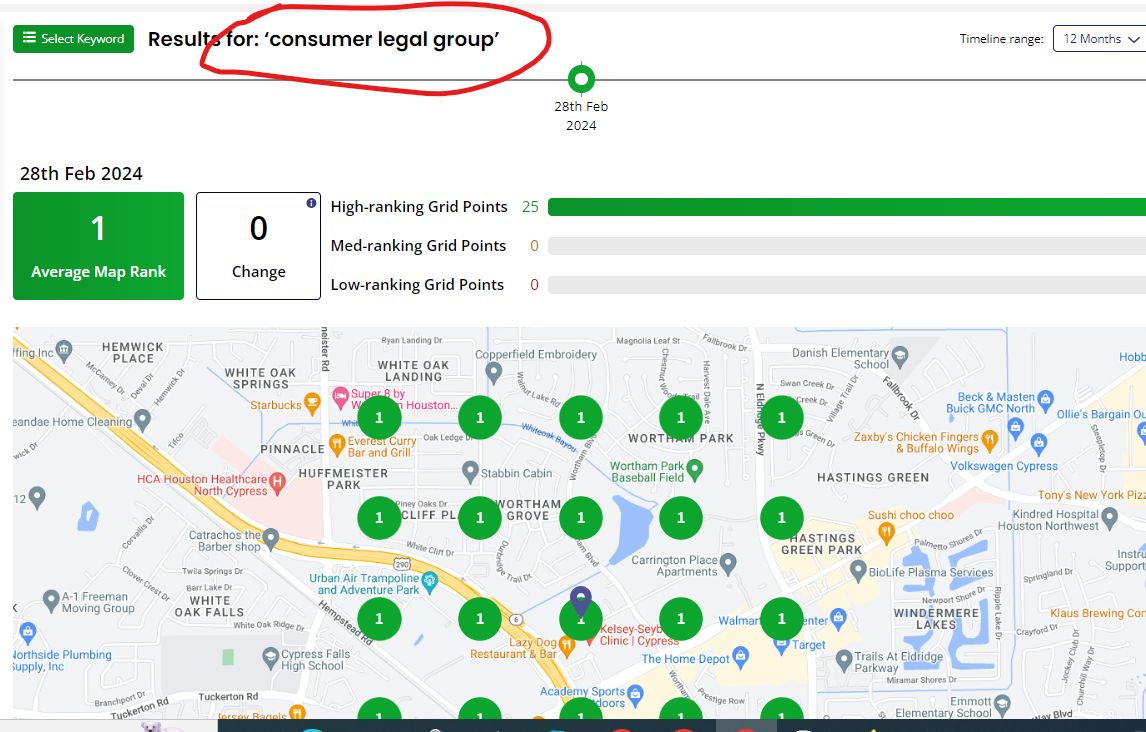Viewport: 1146px width, 732px height.
Task: Select grid point overlapping Super 8 label
Action: tap(379, 417)
